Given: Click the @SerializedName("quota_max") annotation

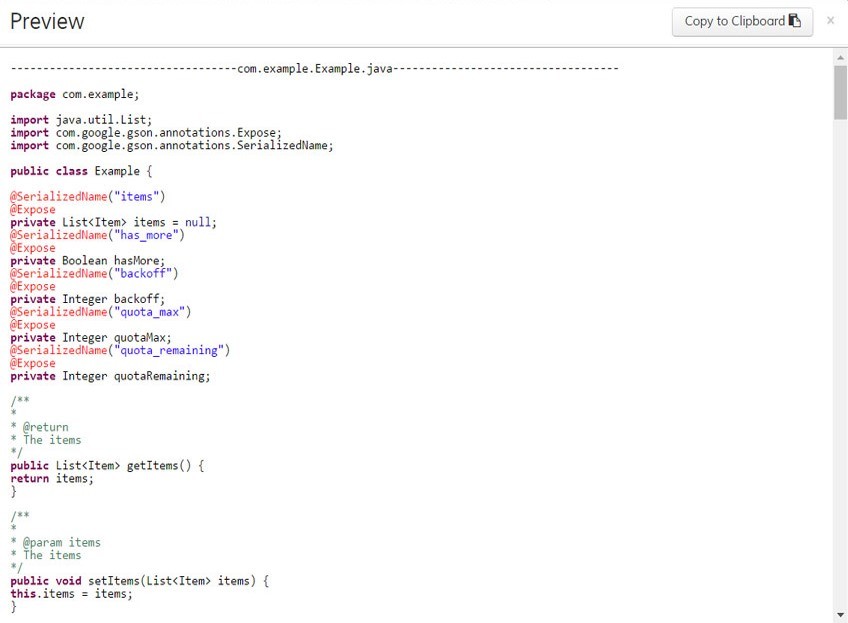Looking at the screenshot, I should coord(101,312).
